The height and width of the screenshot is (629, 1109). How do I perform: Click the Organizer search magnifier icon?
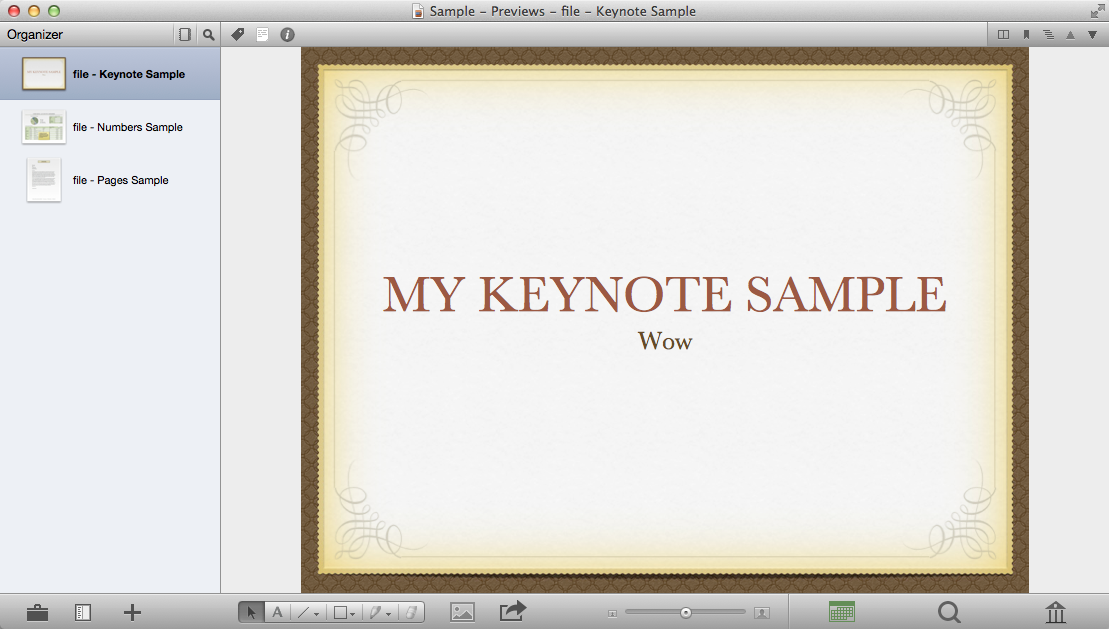coord(209,34)
